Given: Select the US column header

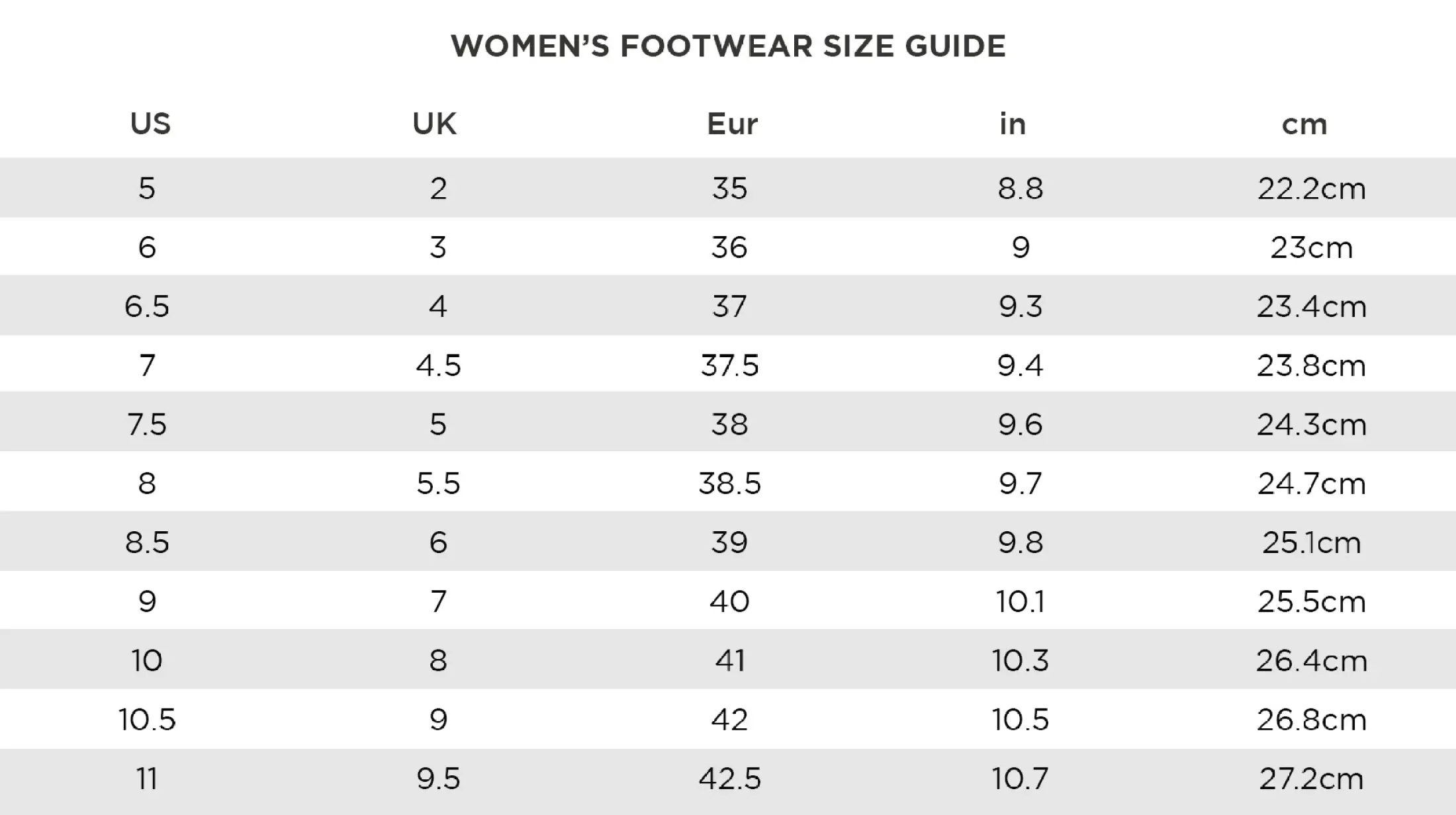Looking at the screenshot, I should coord(150,124).
